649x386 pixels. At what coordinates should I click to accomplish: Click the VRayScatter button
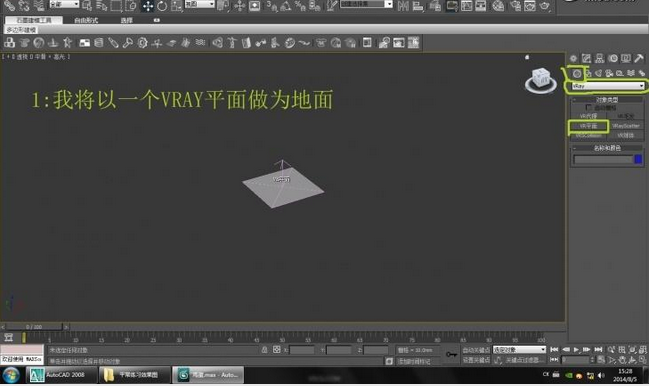coord(625,126)
